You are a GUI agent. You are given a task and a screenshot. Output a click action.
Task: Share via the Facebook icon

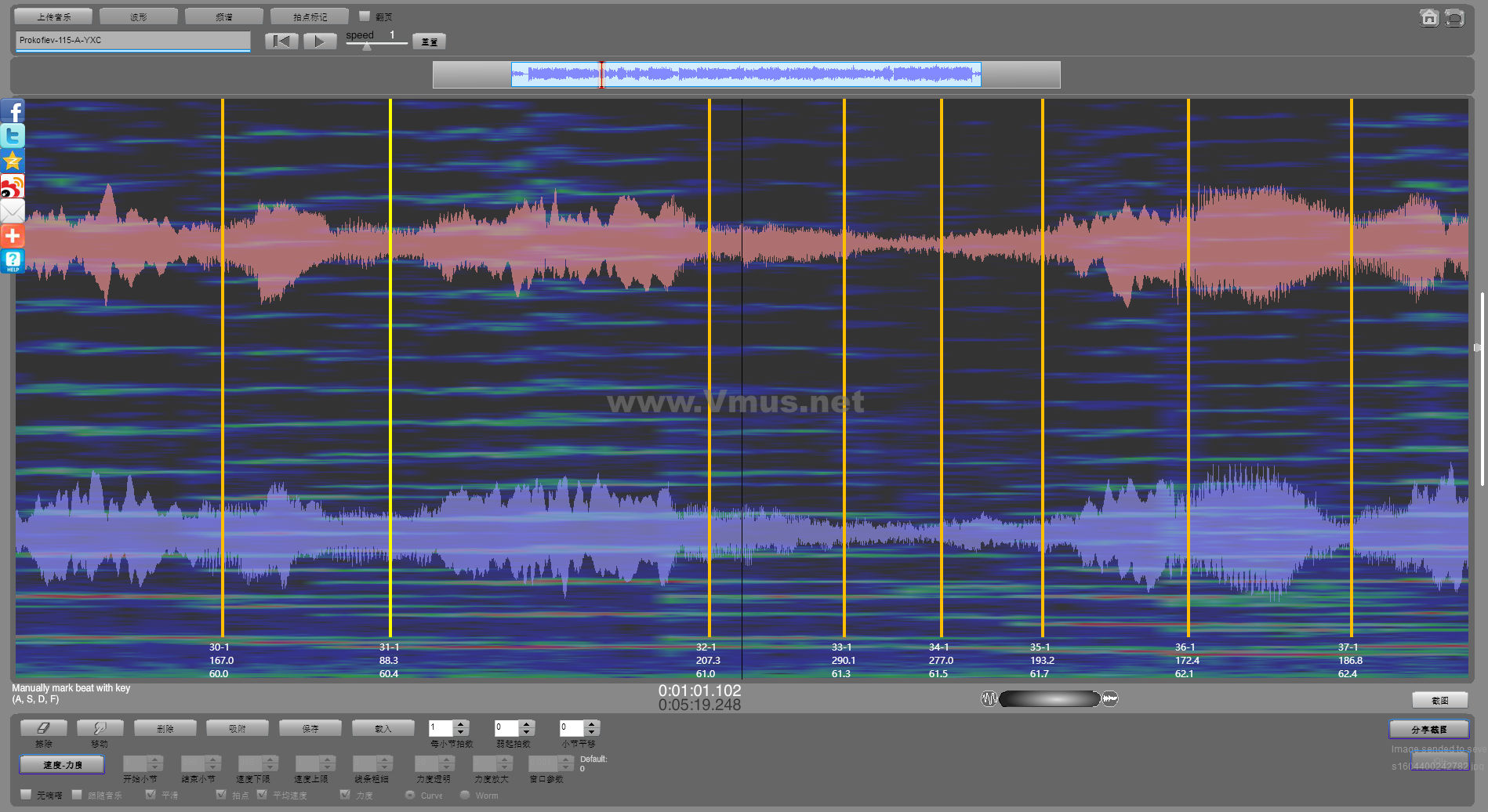tap(13, 111)
